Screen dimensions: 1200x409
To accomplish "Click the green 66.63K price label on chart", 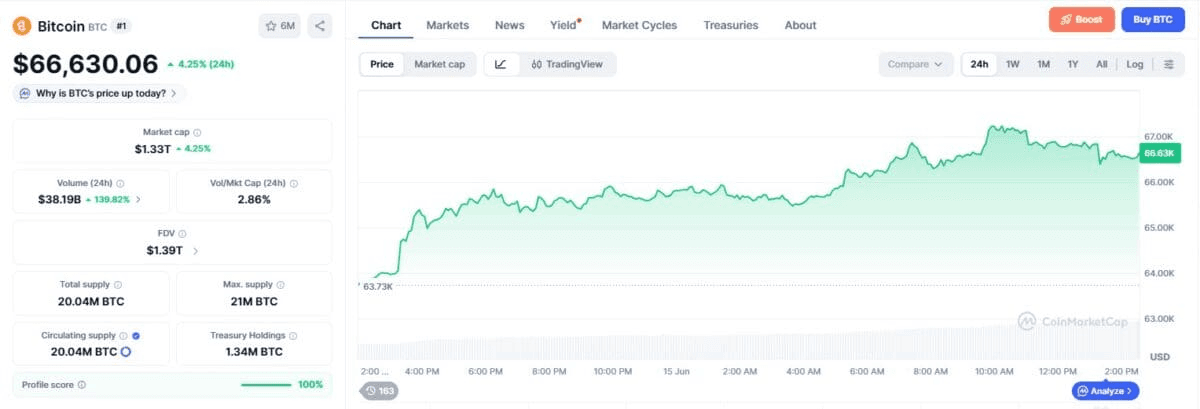I will coord(1160,153).
